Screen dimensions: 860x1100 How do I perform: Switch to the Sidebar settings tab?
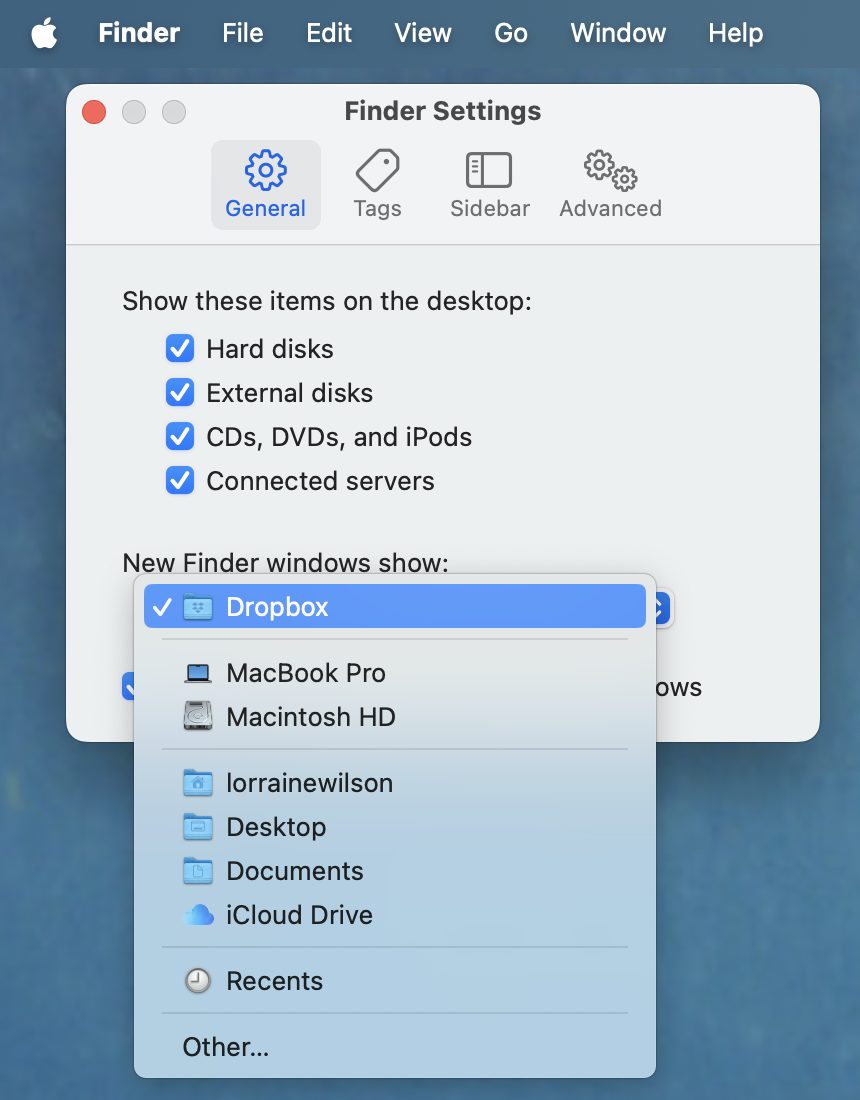point(490,185)
